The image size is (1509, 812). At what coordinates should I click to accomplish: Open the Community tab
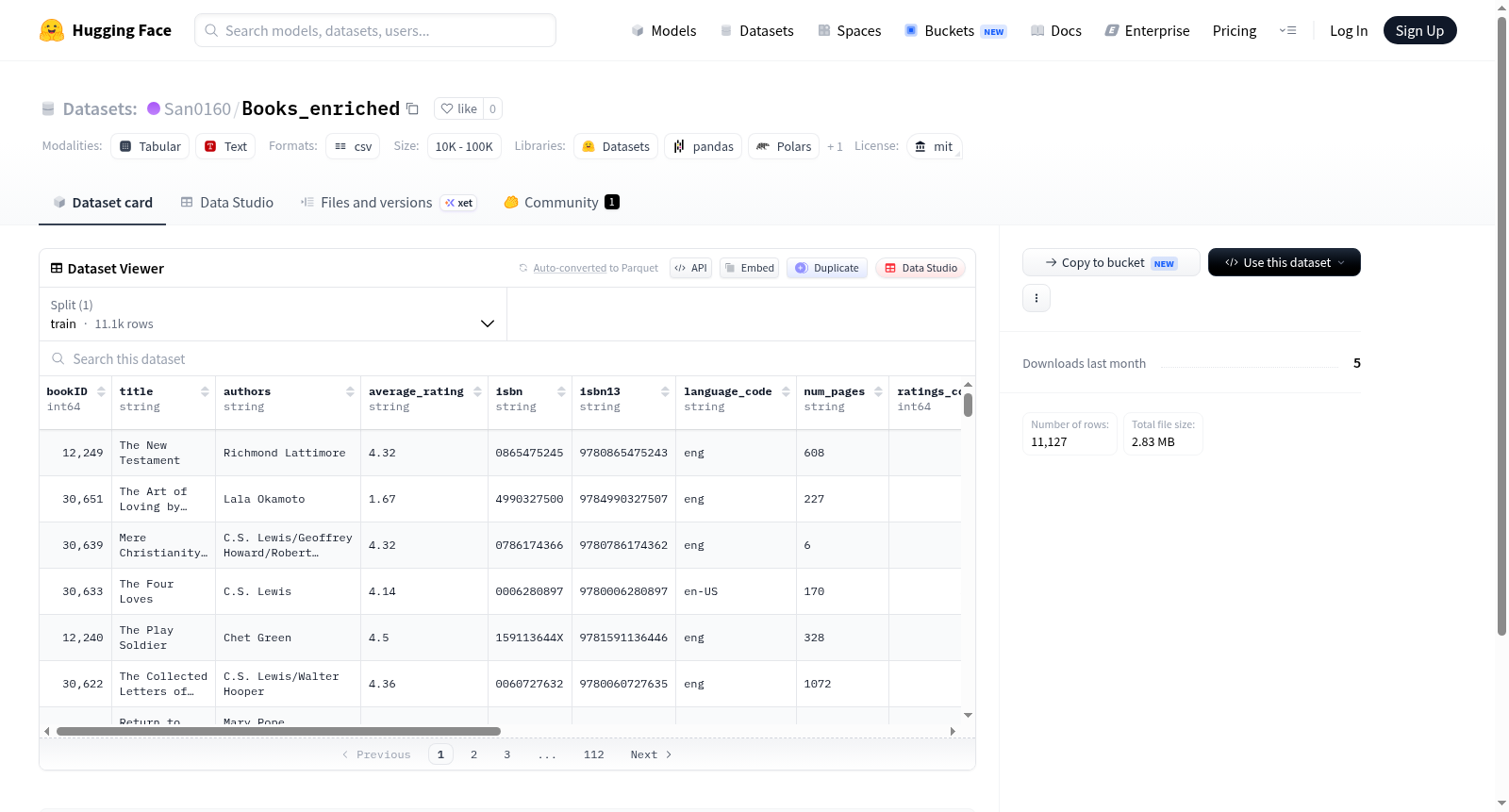561,202
